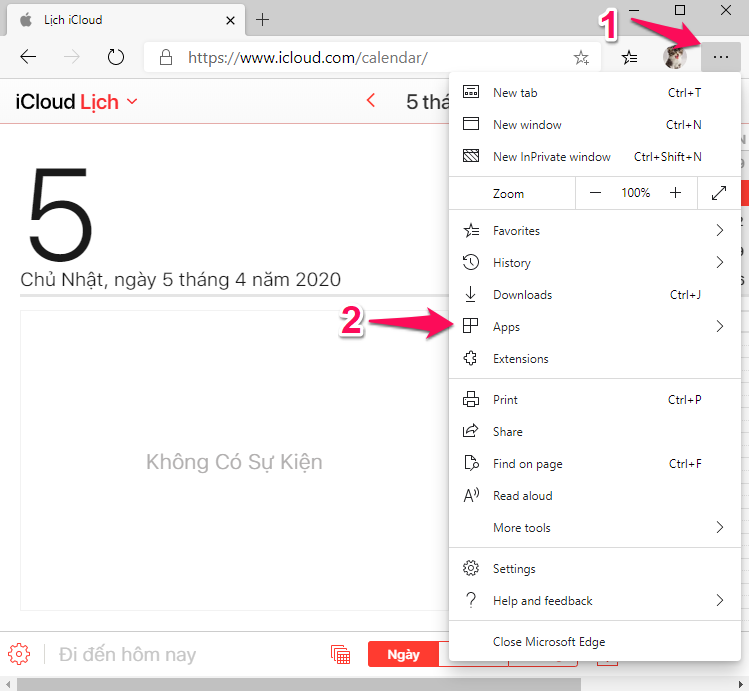The height and width of the screenshot is (691, 749).
Task: Choose New tab from the menu
Action: point(595,93)
